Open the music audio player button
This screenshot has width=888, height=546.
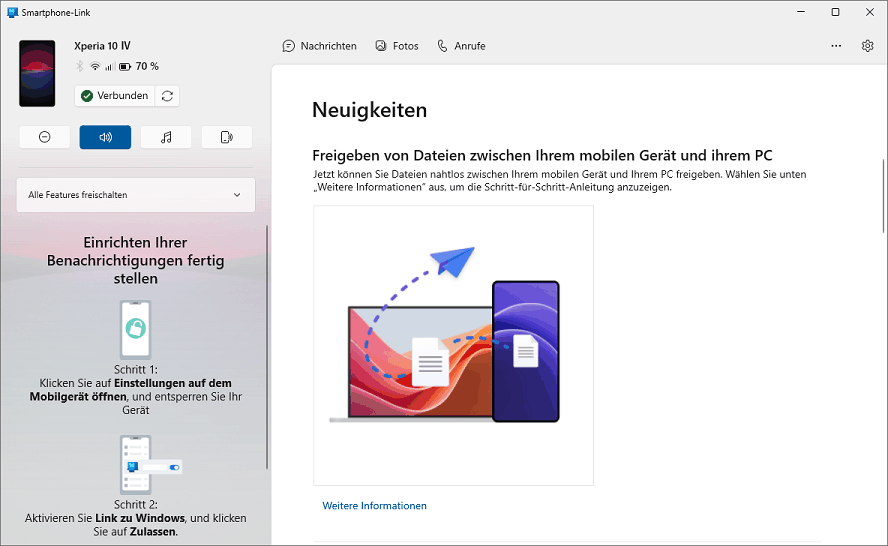click(x=166, y=137)
